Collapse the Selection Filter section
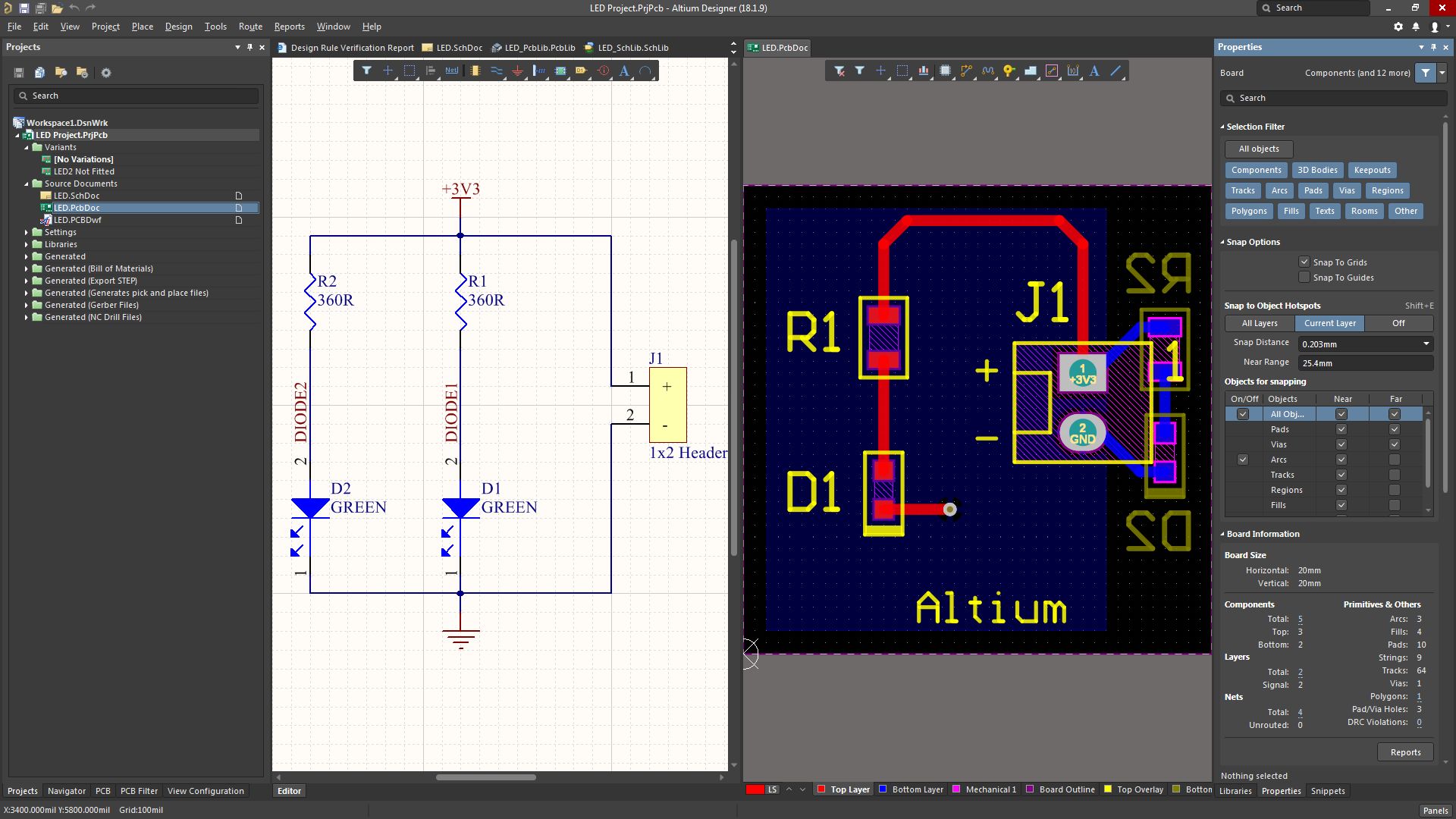 click(x=1222, y=127)
